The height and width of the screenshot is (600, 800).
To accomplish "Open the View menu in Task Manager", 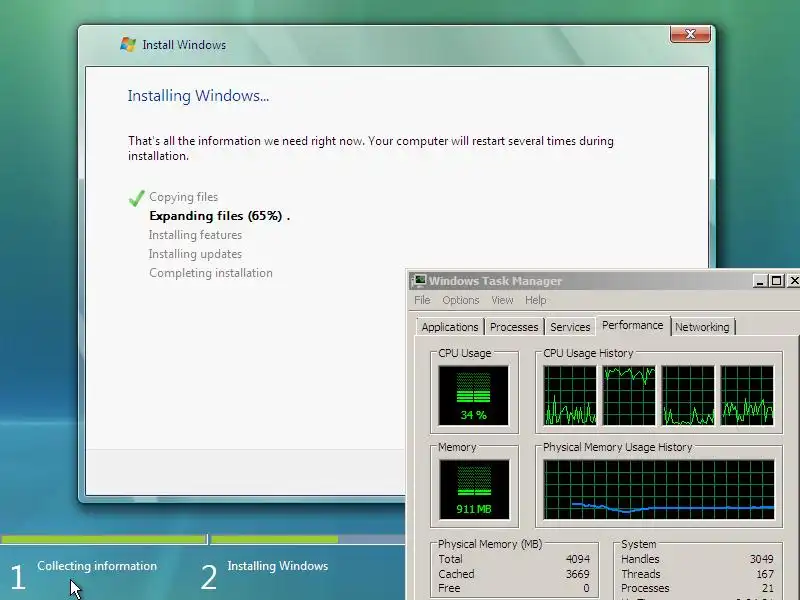I will pos(502,300).
